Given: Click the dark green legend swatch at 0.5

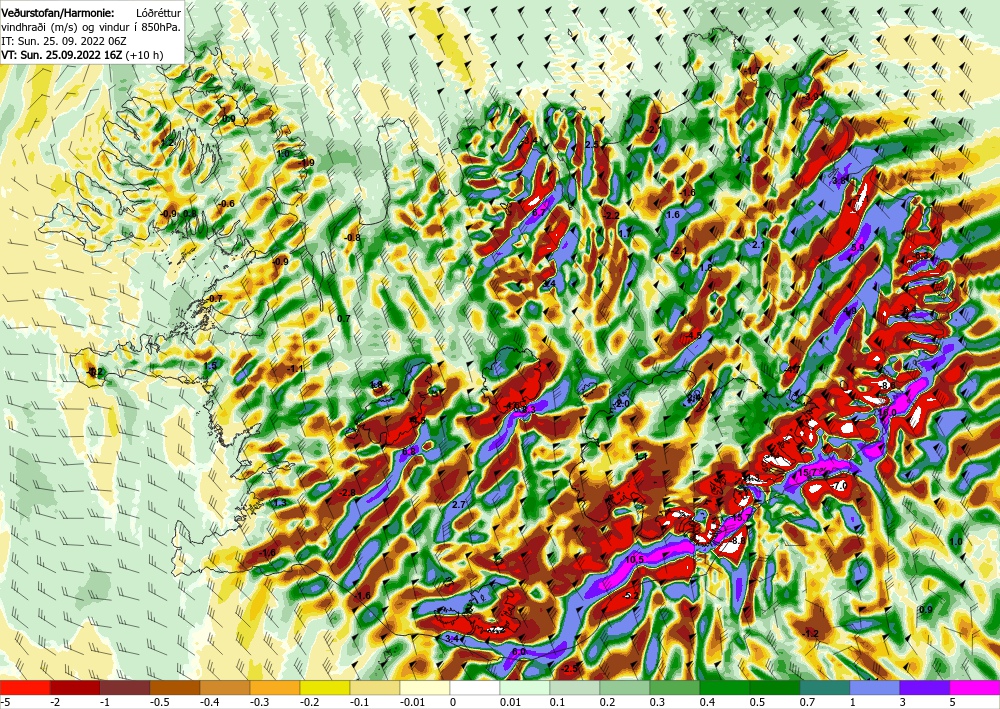Looking at the screenshot, I should click(x=775, y=688).
